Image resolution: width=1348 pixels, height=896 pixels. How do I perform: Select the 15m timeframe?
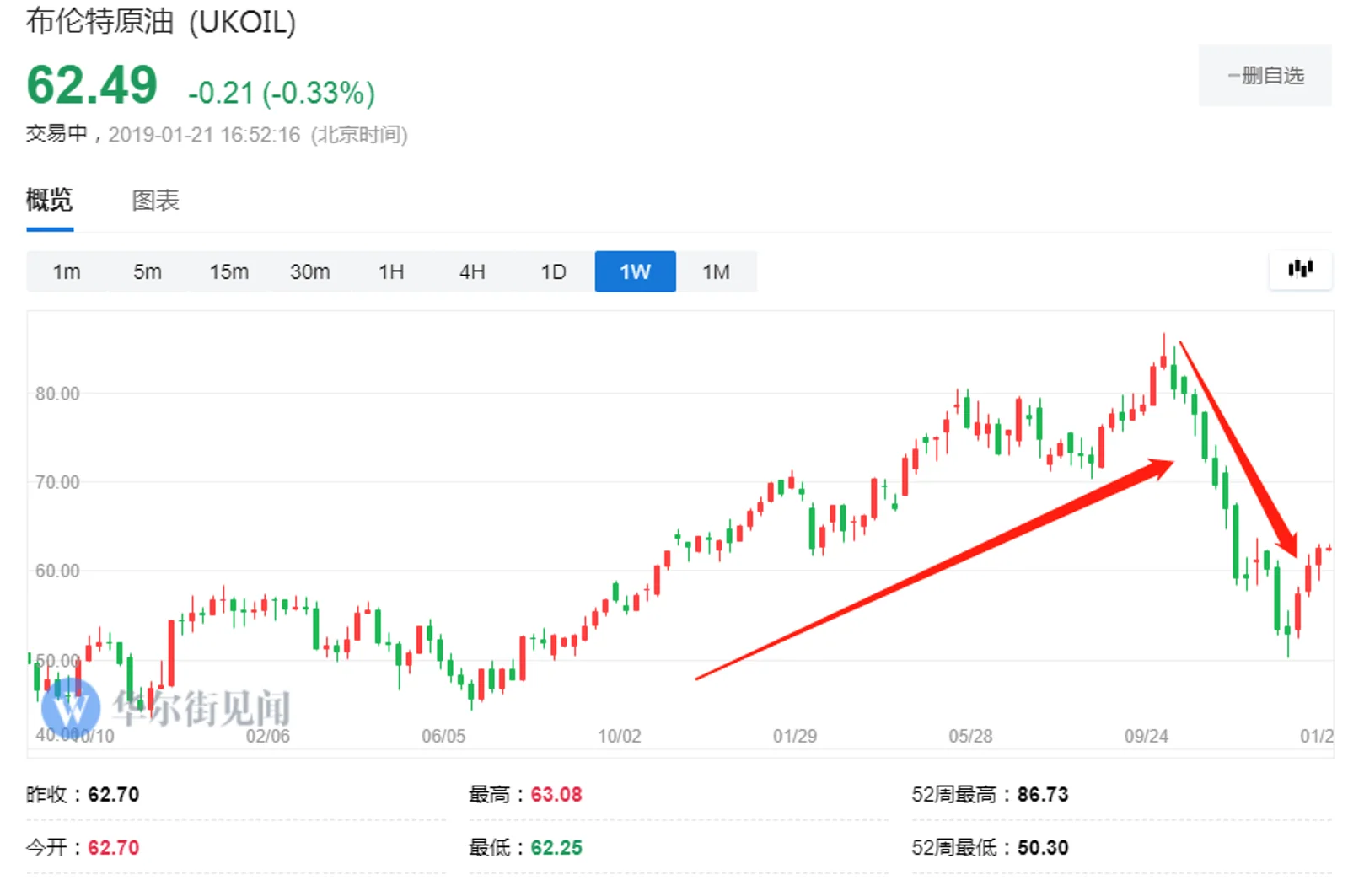[x=229, y=272]
